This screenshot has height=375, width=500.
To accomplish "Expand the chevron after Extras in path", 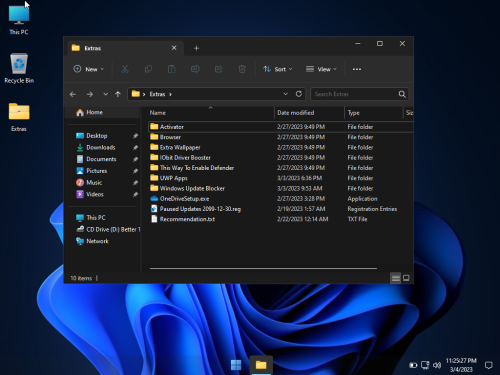I will [170, 94].
